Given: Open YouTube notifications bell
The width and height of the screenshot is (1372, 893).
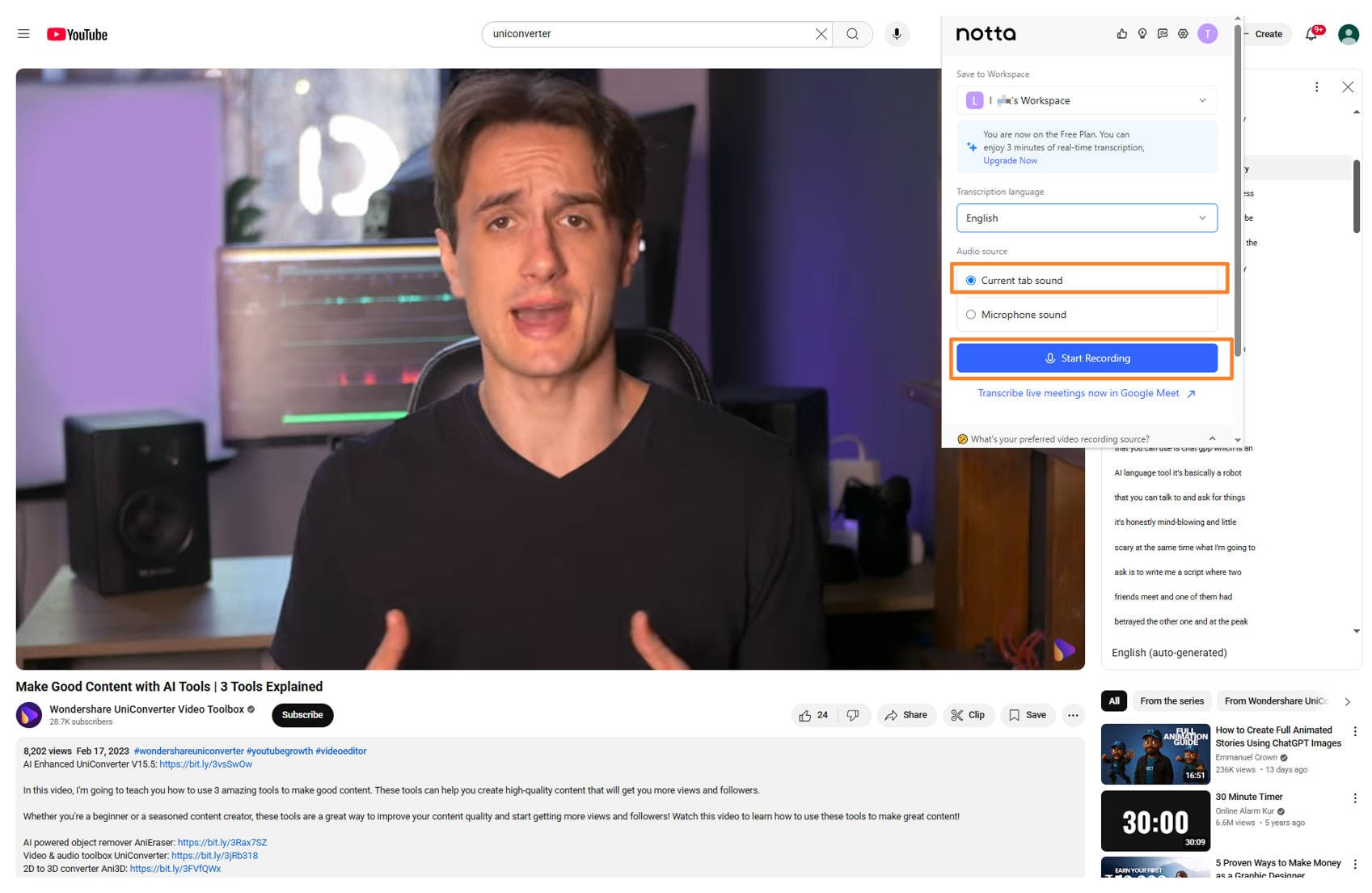Looking at the screenshot, I should coord(1311,34).
